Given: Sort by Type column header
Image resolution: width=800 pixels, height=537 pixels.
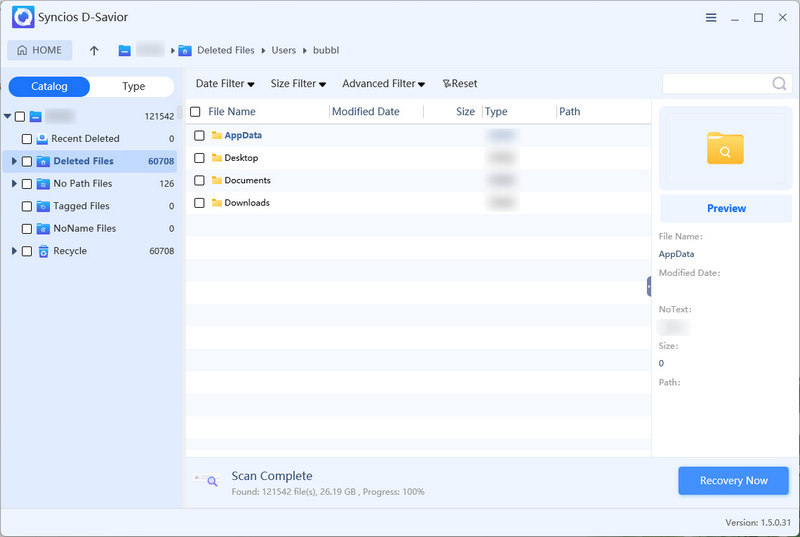Looking at the screenshot, I should pyautogui.click(x=496, y=112).
